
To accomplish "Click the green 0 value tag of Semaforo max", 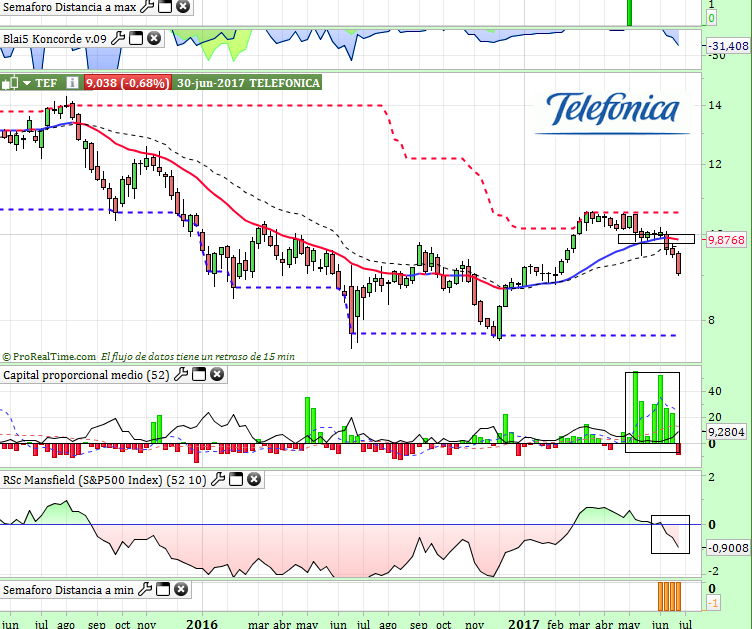I will (711, 18).
